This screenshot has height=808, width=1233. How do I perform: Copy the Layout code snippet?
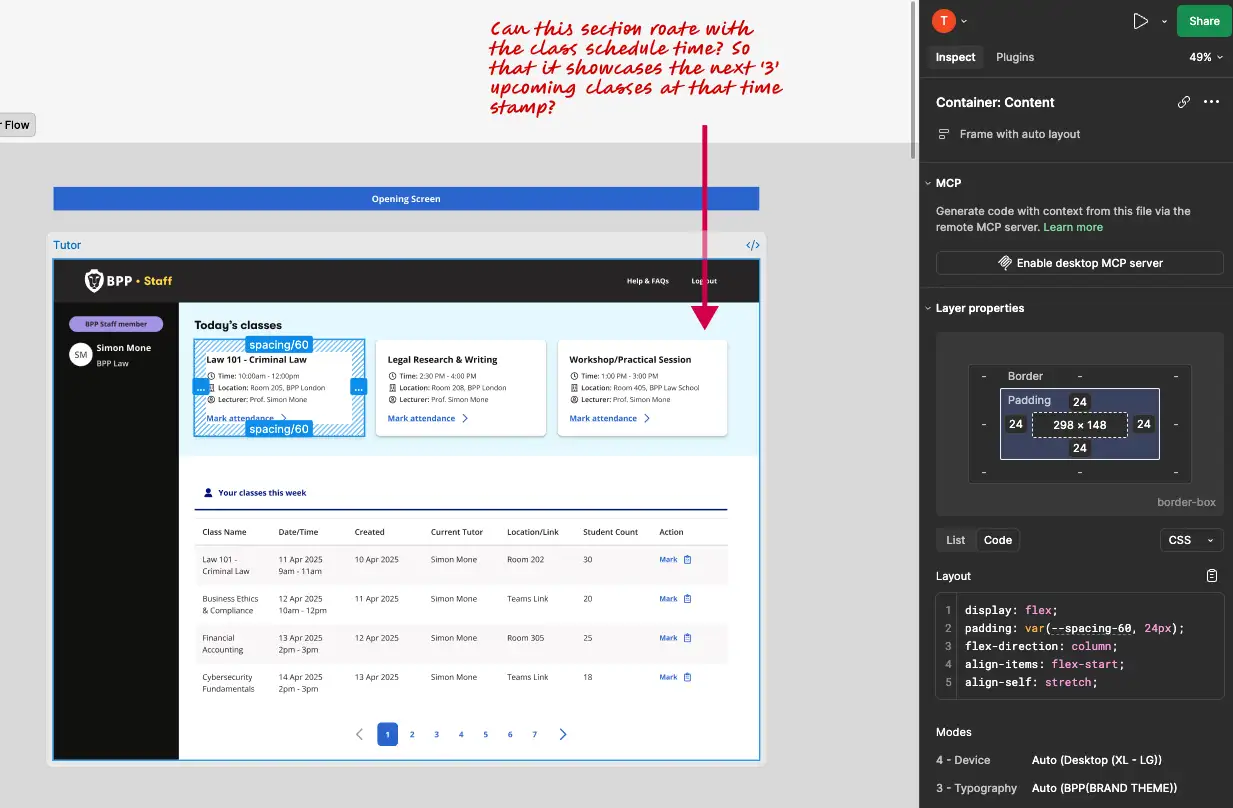point(1212,576)
